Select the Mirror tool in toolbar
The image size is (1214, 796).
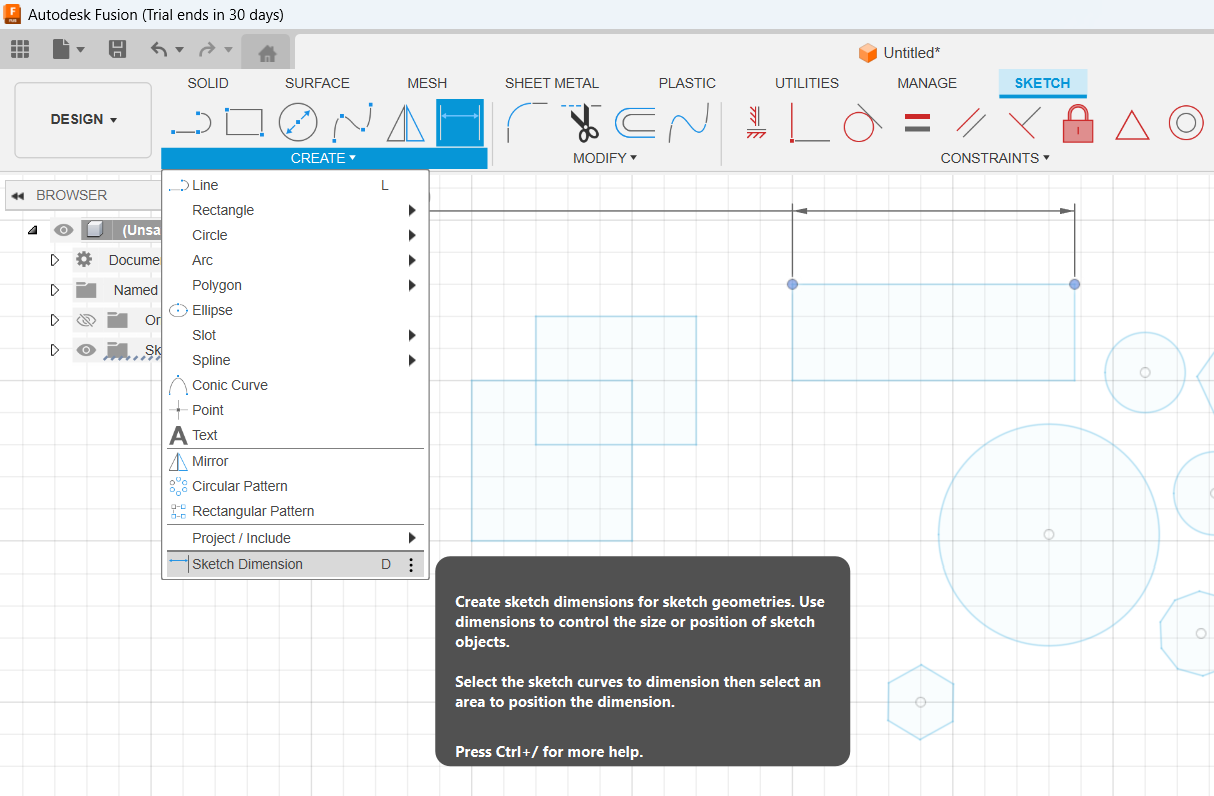[405, 123]
